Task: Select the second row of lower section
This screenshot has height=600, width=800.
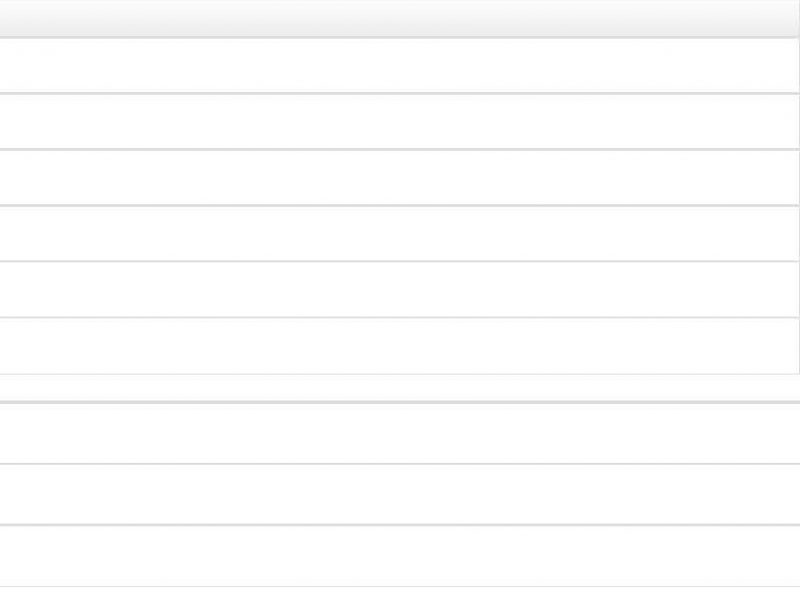Action: (400, 494)
